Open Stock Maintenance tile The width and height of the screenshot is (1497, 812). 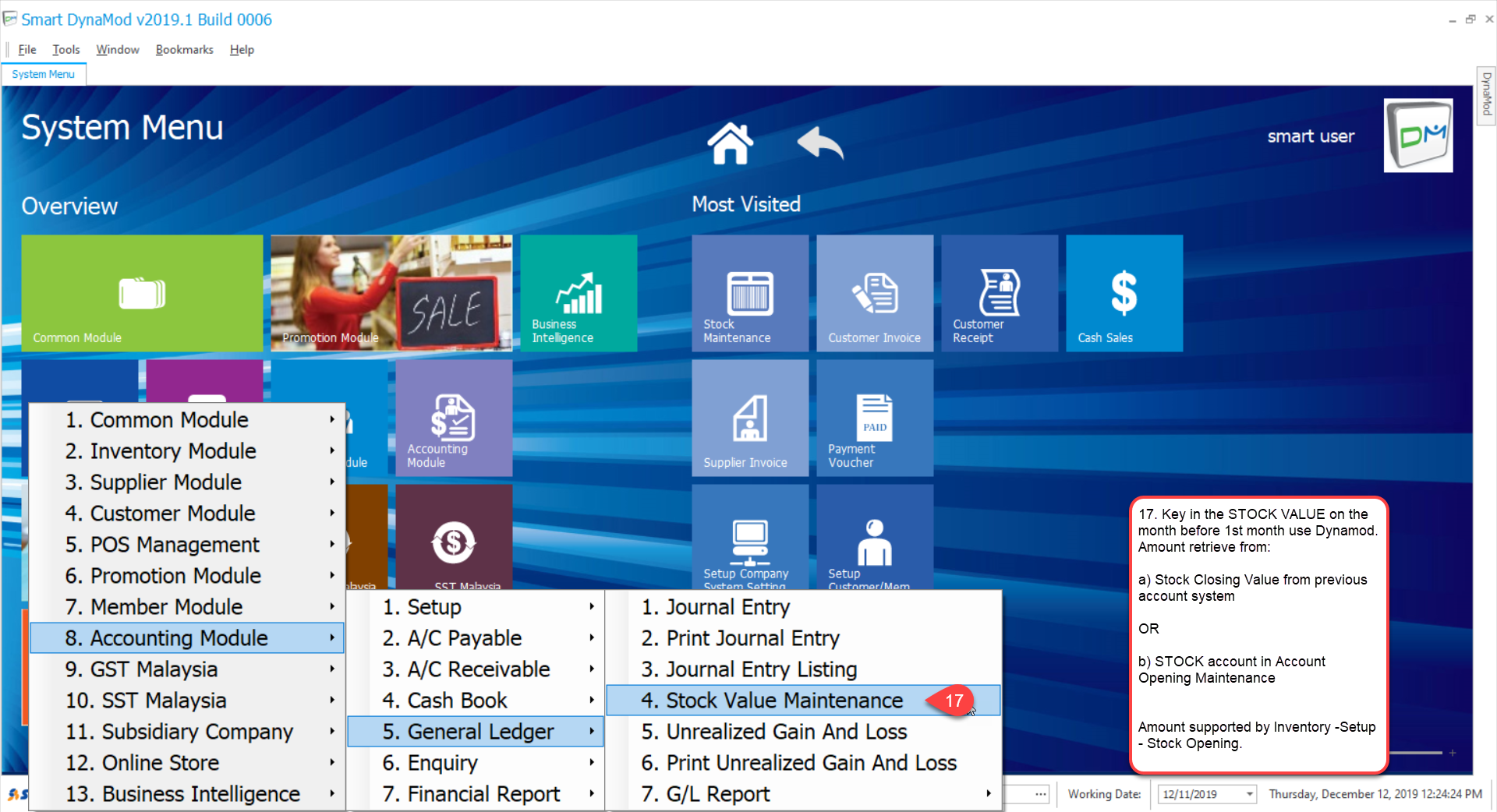coord(750,293)
